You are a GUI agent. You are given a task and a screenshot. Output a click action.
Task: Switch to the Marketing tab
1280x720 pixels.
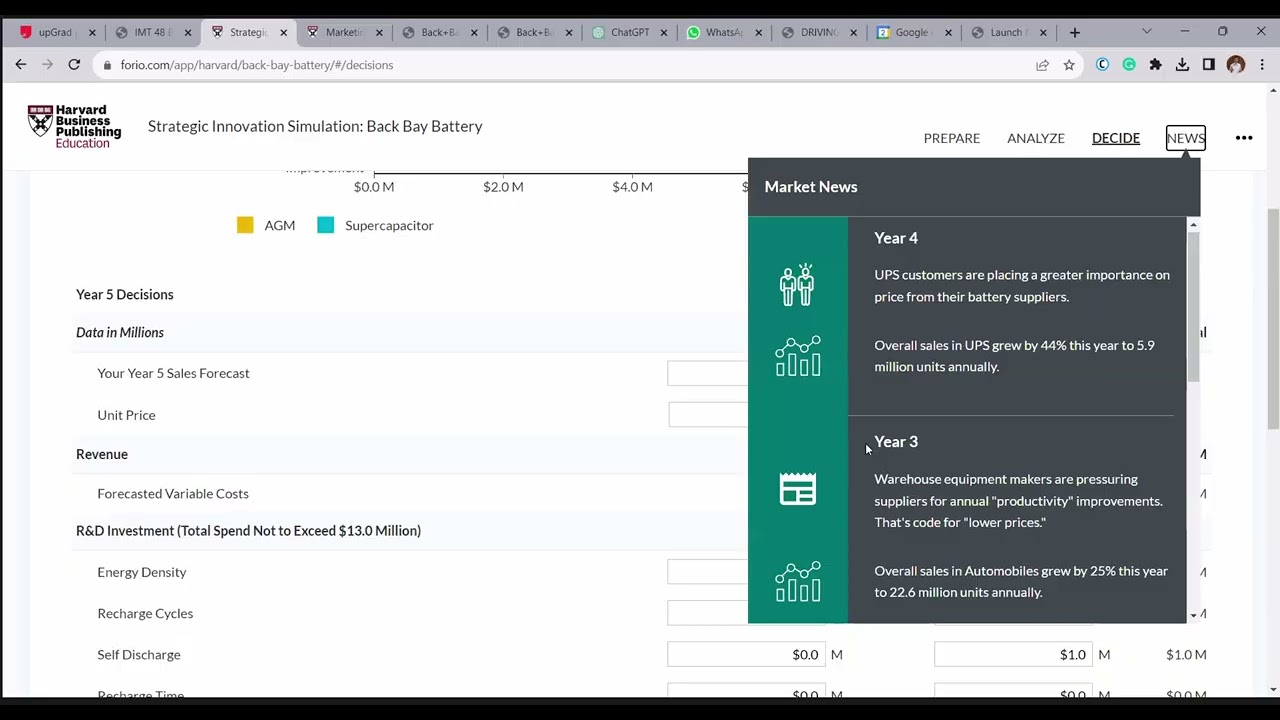click(343, 32)
